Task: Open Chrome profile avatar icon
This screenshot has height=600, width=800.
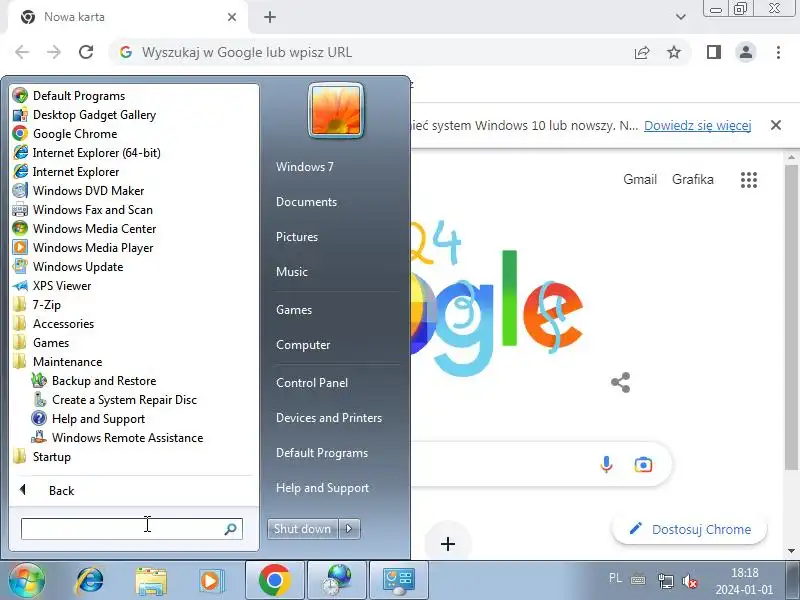Action: click(745, 52)
